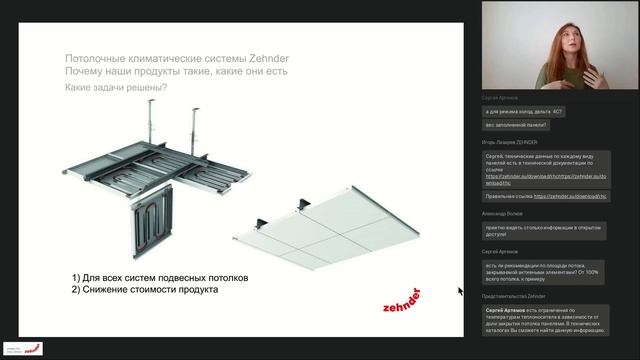Screen dimensions: 640x360
Task: Click the sender name 'Представительство Zehnder'
Action: [513, 296]
